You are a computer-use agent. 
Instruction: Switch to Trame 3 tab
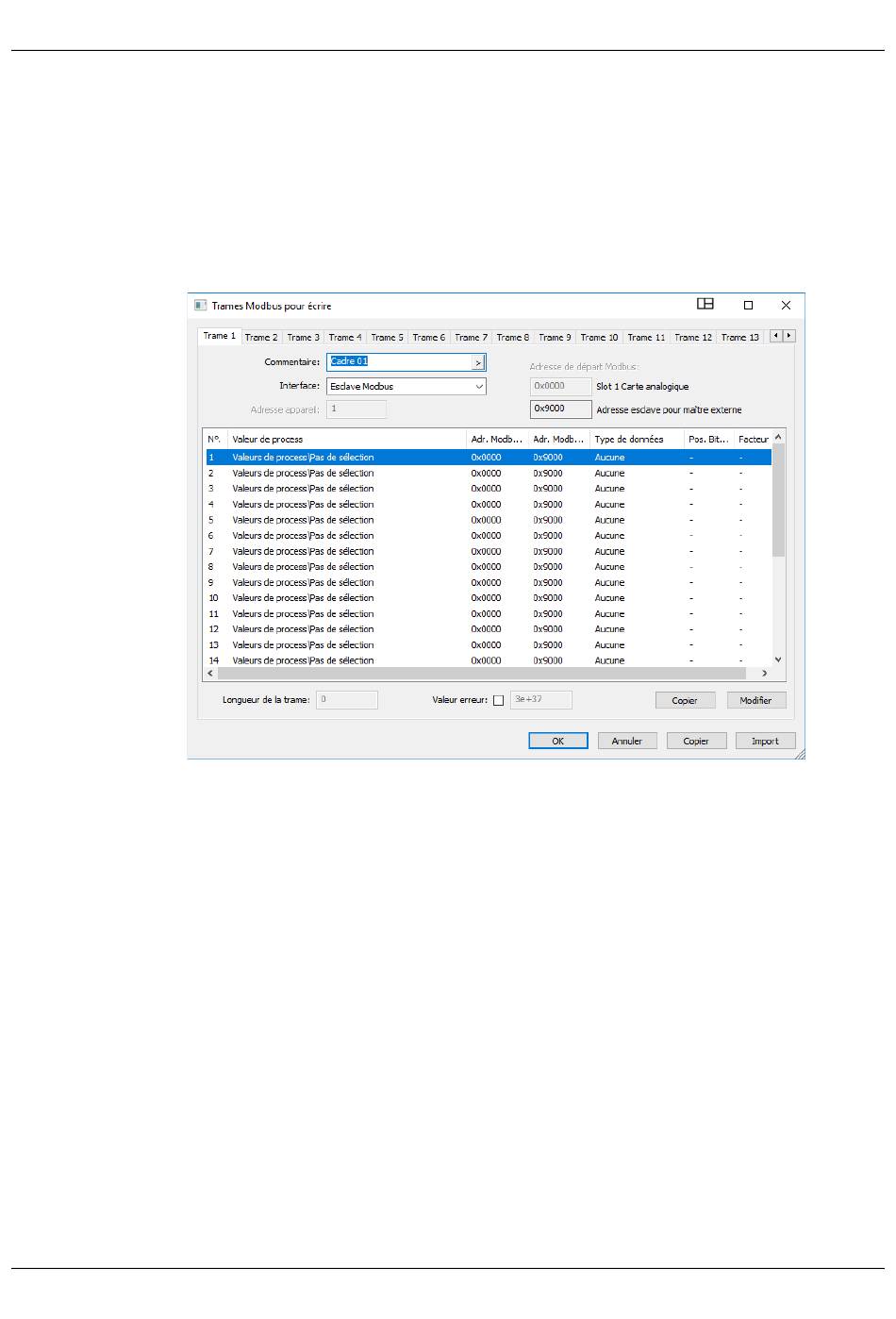303,337
